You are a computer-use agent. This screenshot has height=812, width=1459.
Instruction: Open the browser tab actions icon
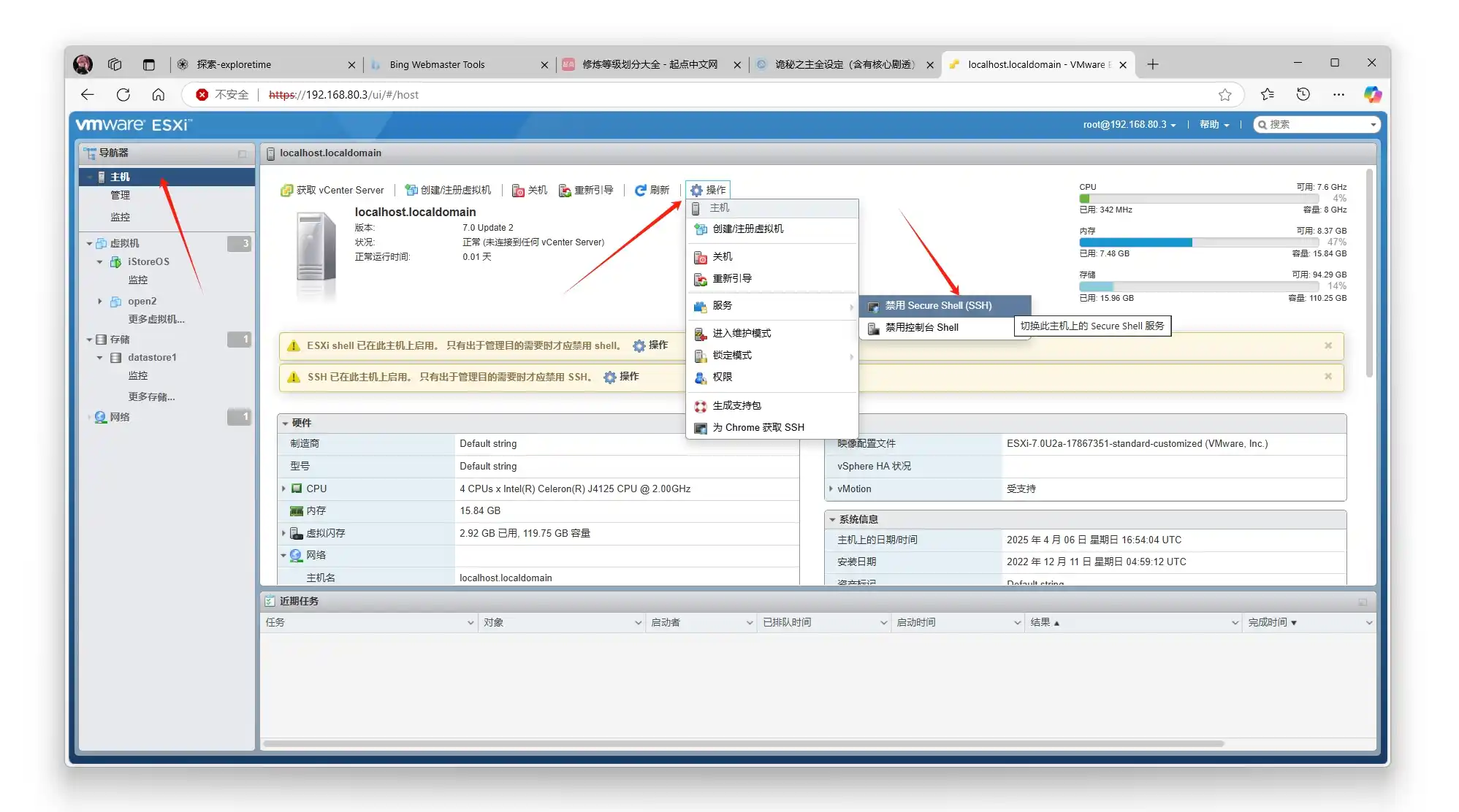[148, 64]
